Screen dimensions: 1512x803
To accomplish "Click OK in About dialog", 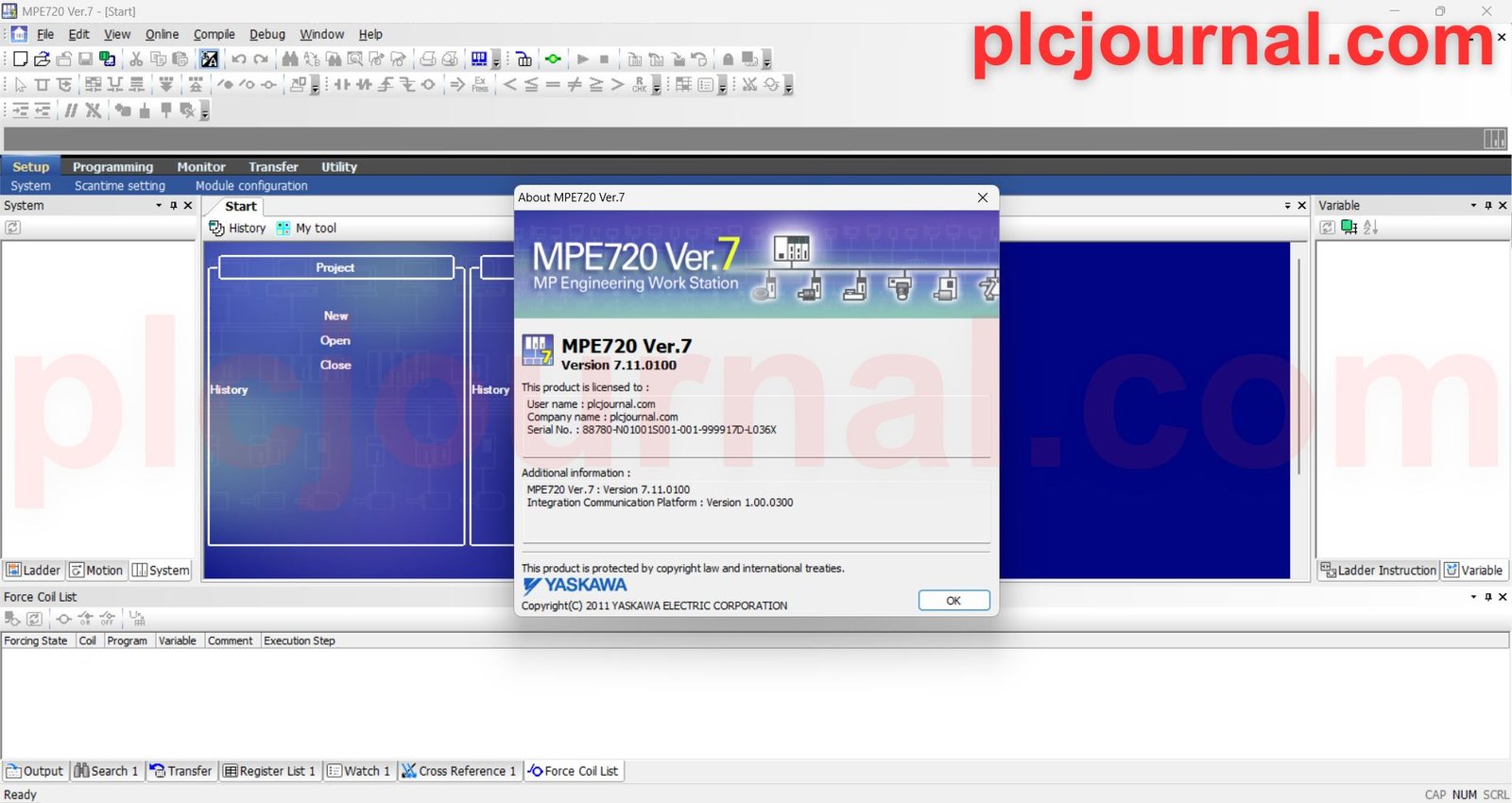I will 954,600.
